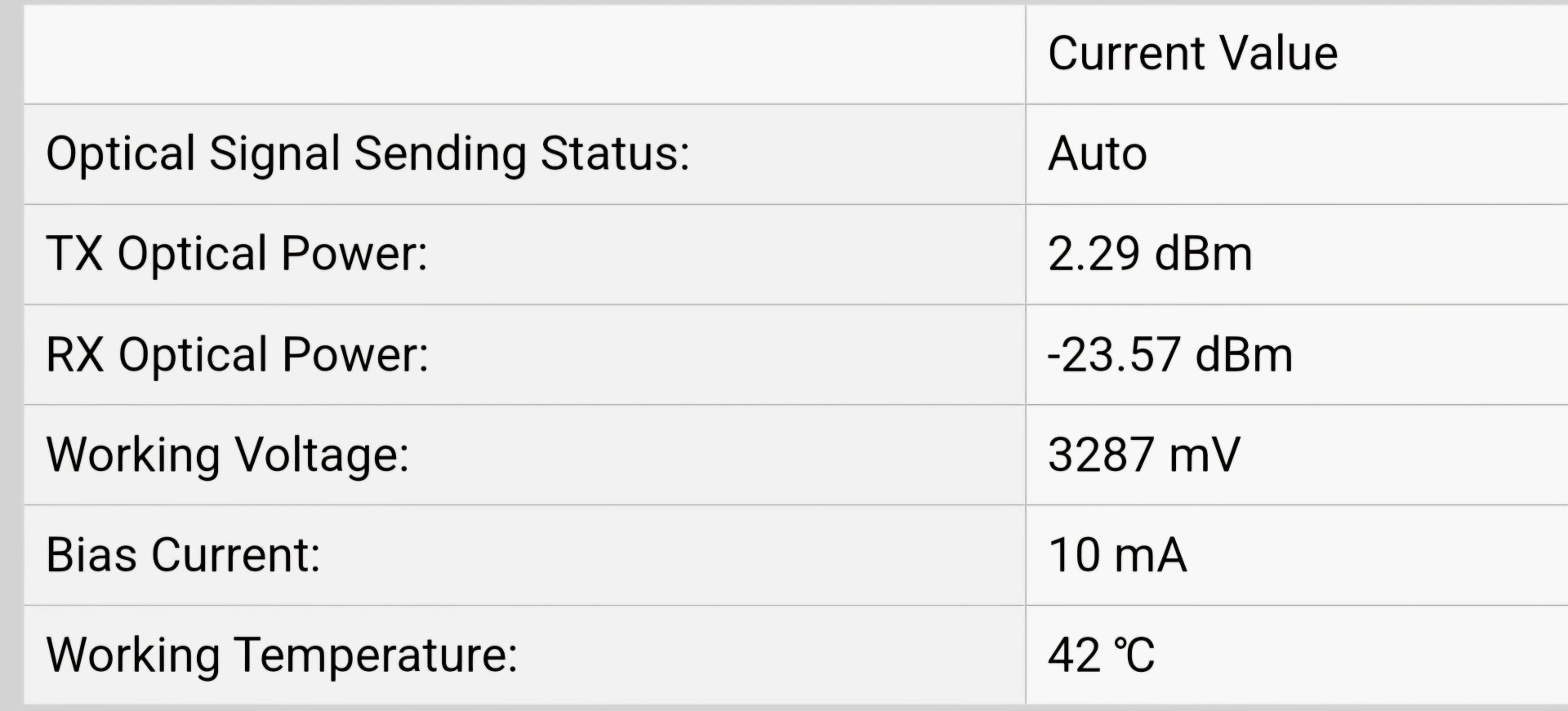Click the 10 mA value

coord(1117,555)
